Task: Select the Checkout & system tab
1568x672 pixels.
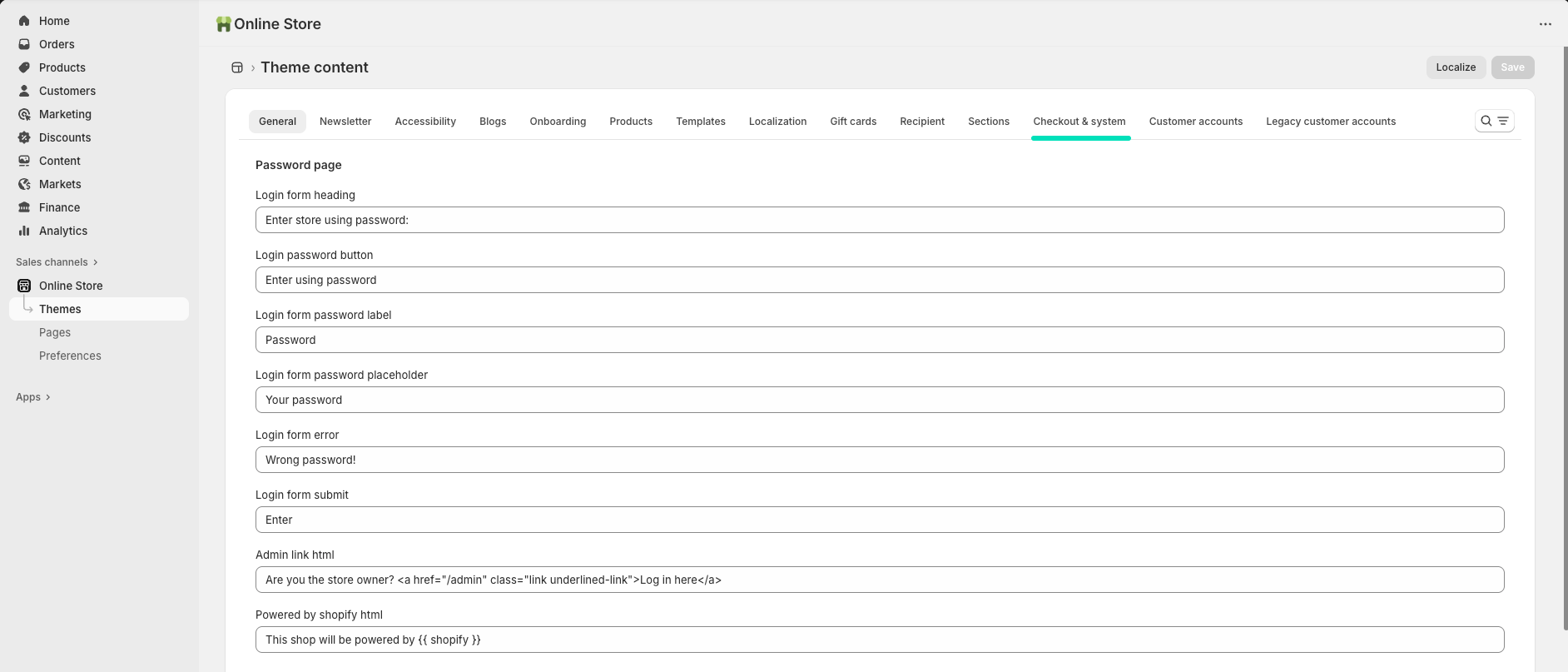Action: click(x=1079, y=122)
